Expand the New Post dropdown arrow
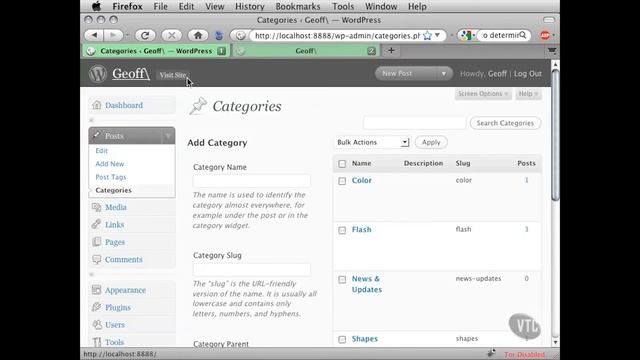 [444, 74]
